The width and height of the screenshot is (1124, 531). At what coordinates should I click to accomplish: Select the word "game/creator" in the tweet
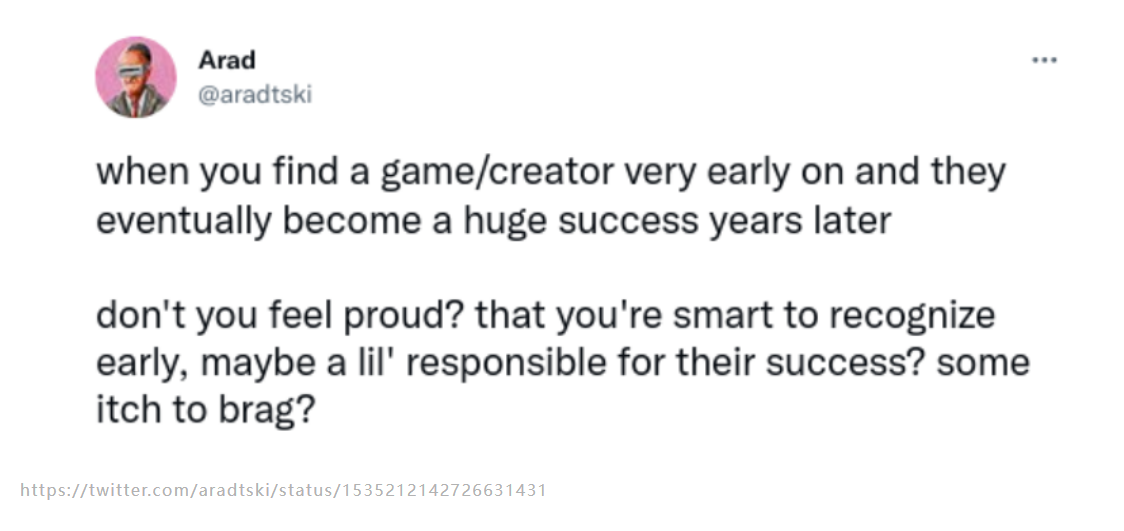(x=497, y=173)
